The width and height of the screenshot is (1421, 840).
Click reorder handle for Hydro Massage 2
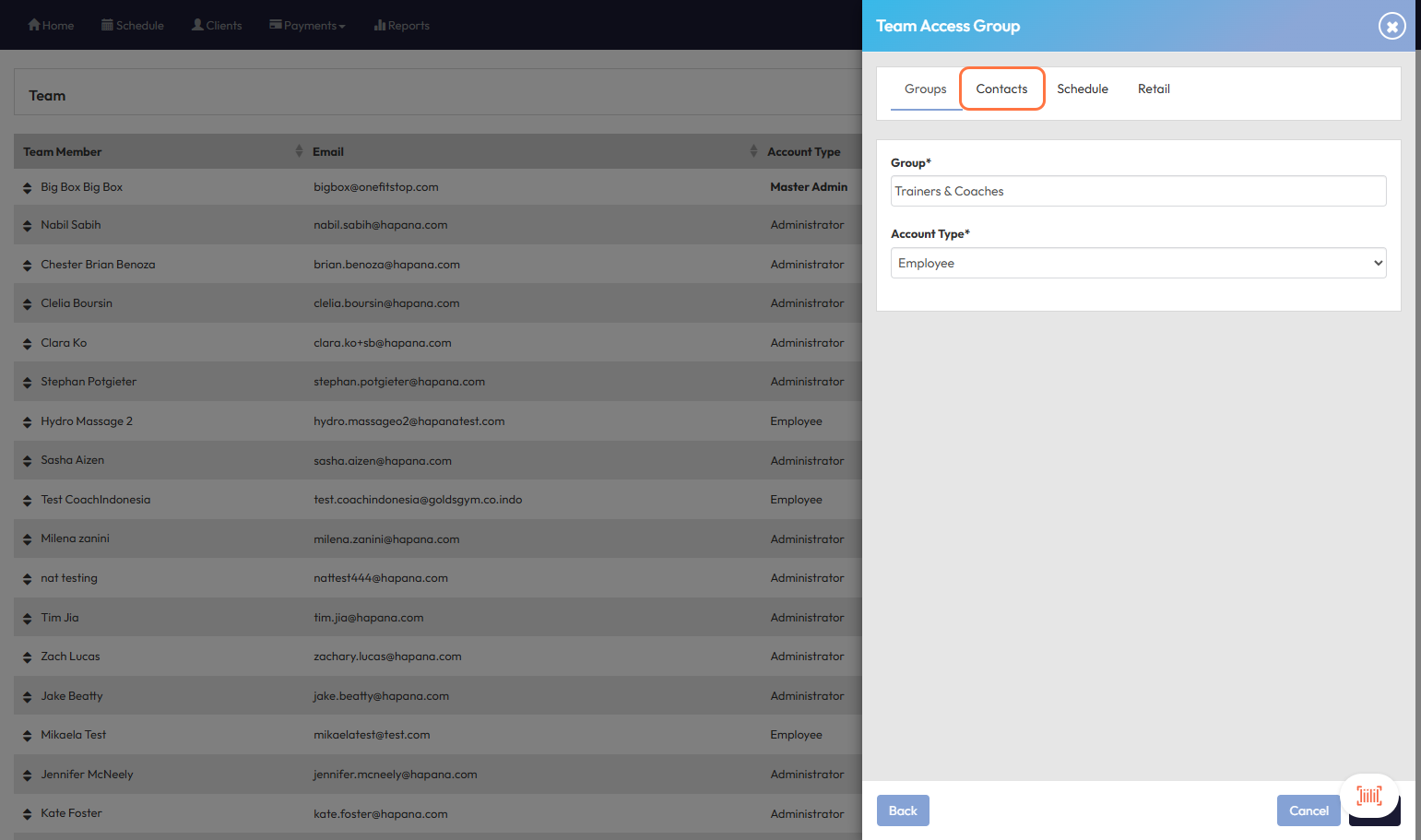point(27,422)
